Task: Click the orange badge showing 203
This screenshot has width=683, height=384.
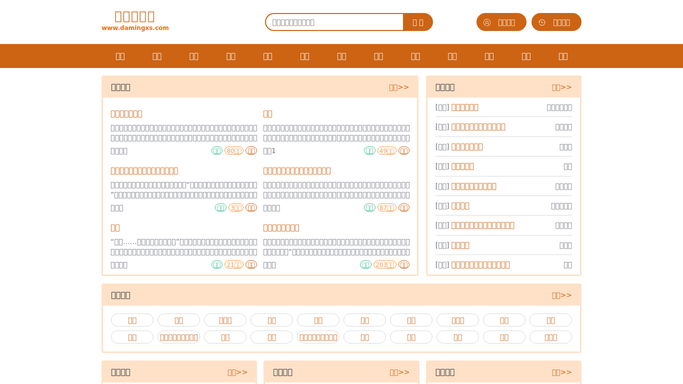Action: 385,265
